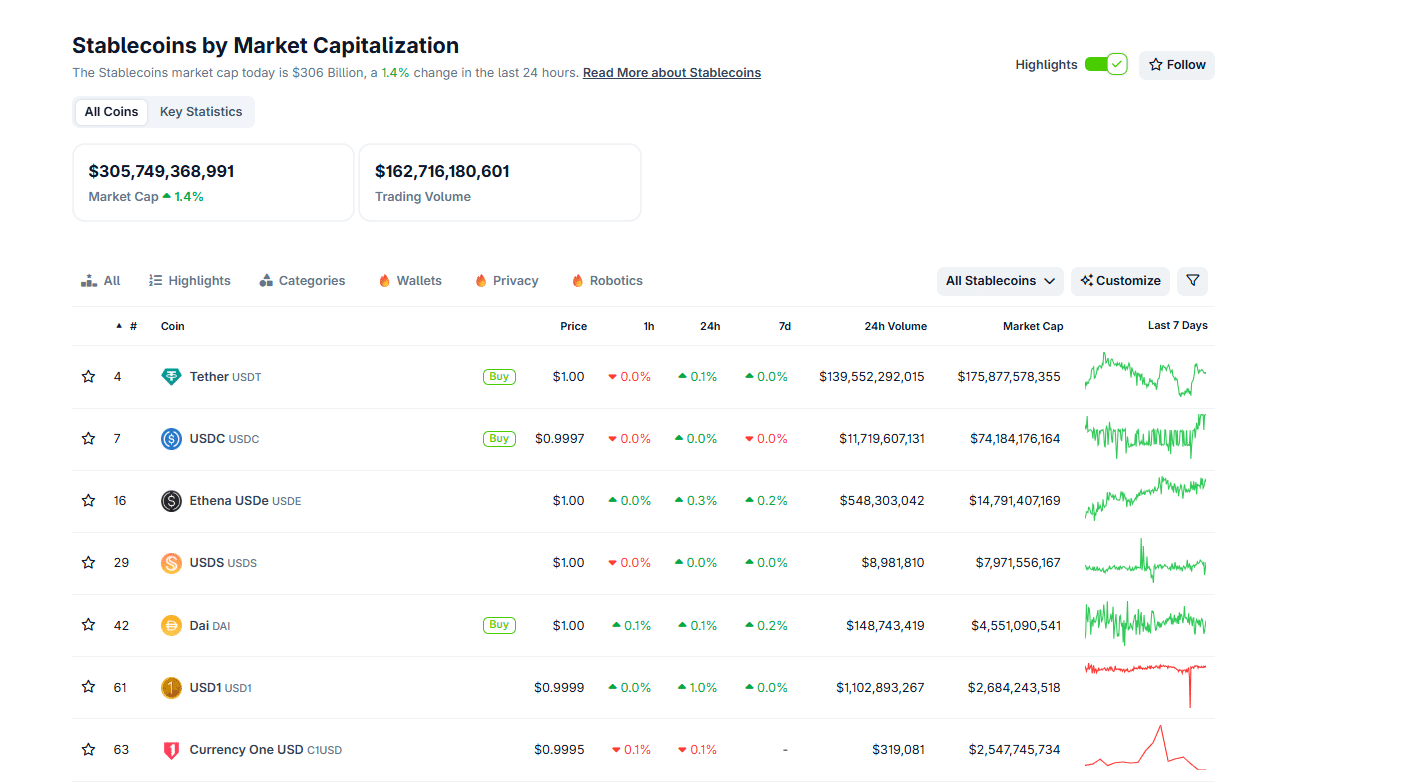Open the All Stablecoins dropdown

[x=999, y=281]
